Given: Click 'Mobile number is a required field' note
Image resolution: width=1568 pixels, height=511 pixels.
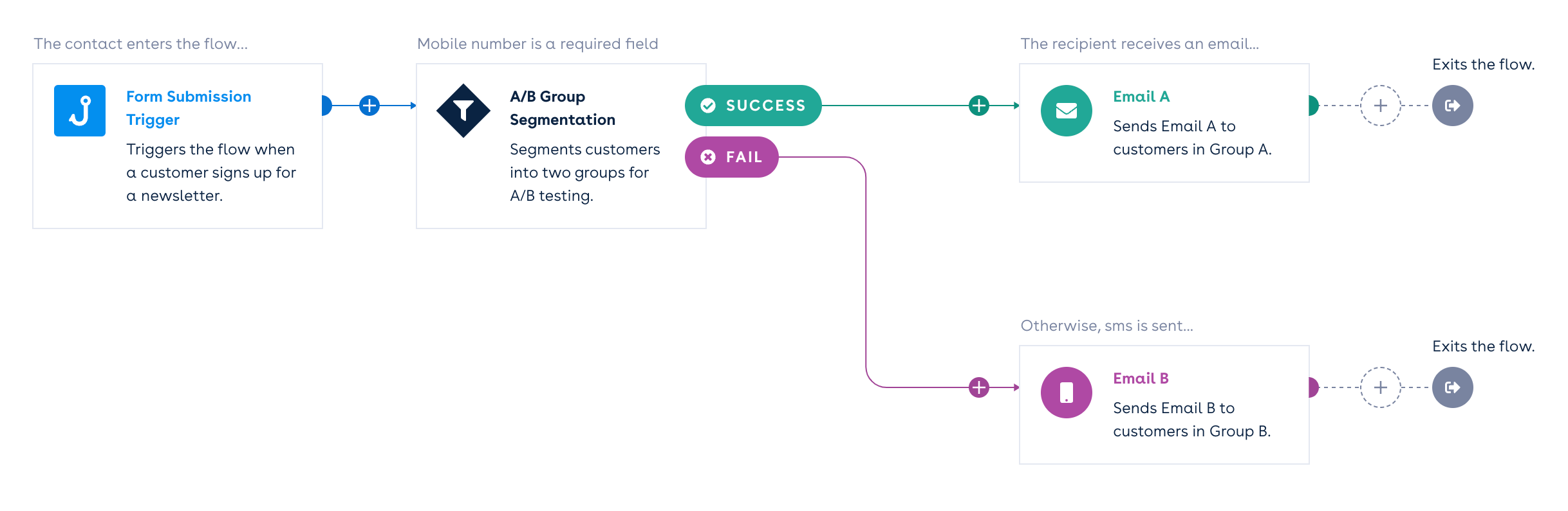Looking at the screenshot, I should coord(537,44).
